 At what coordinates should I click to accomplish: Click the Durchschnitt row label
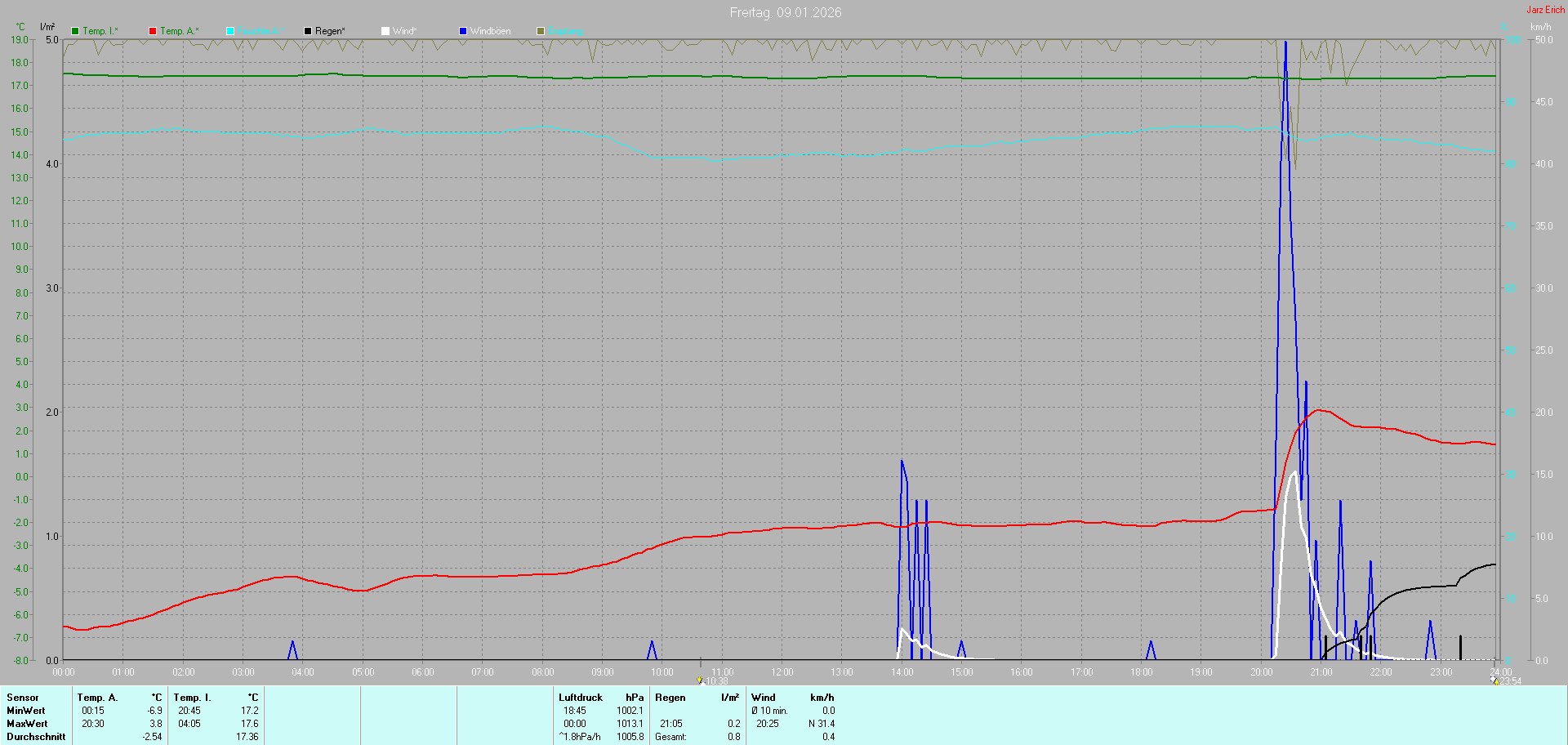(x=36, y=737)
